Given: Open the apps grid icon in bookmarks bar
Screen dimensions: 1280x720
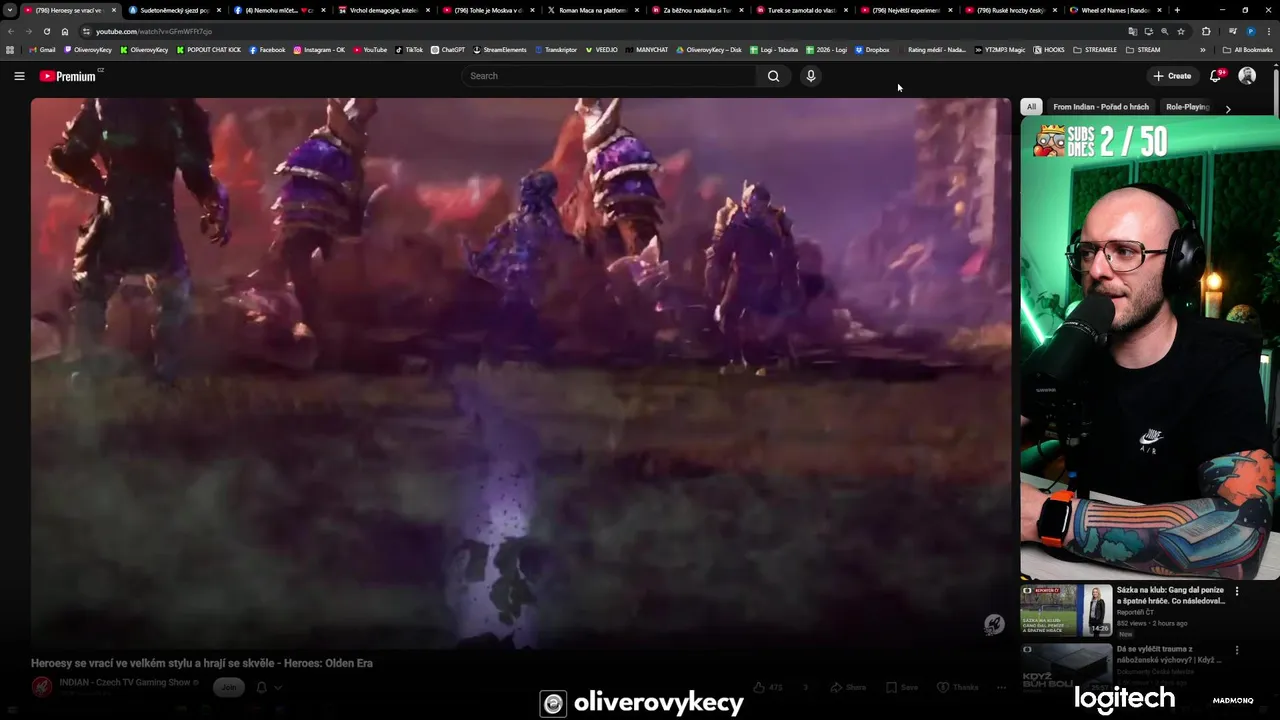Looking at the screenshot, I should tap(10, 50).
